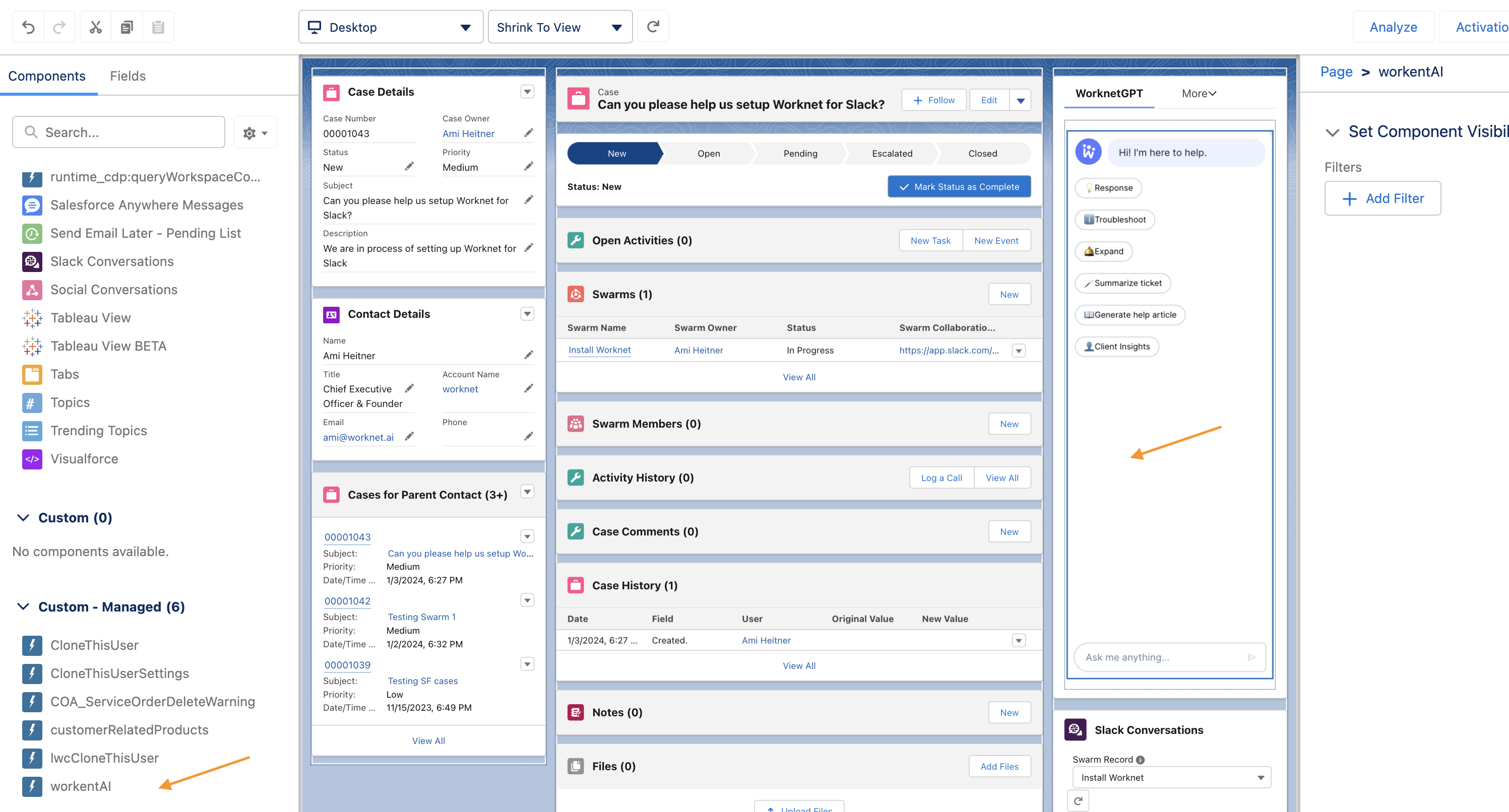Open the Swarm Record Install Worknet combobox

pos(1171,777)
